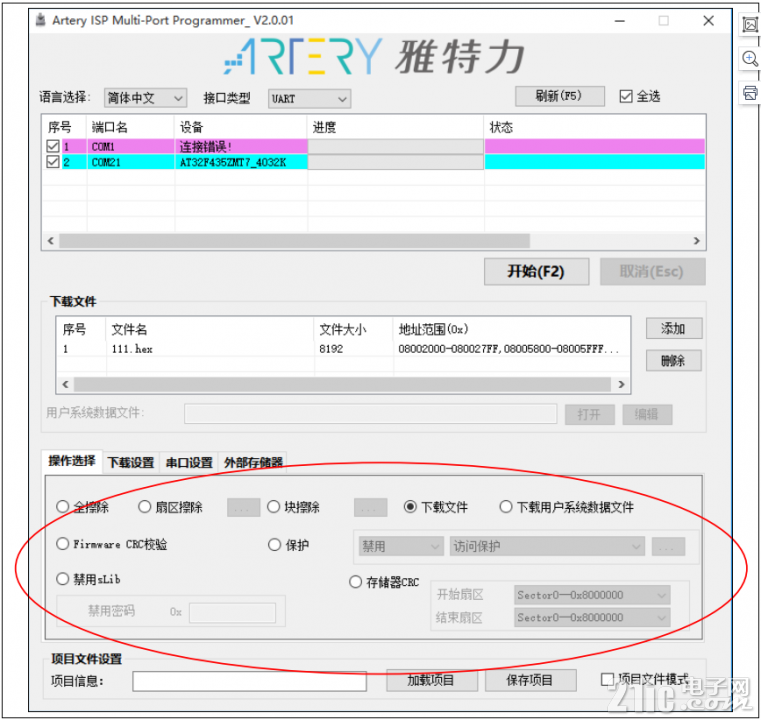Click the image view icon in the right sidebar
The width and height of the screenshot is (761, 720).
point(750,24)
